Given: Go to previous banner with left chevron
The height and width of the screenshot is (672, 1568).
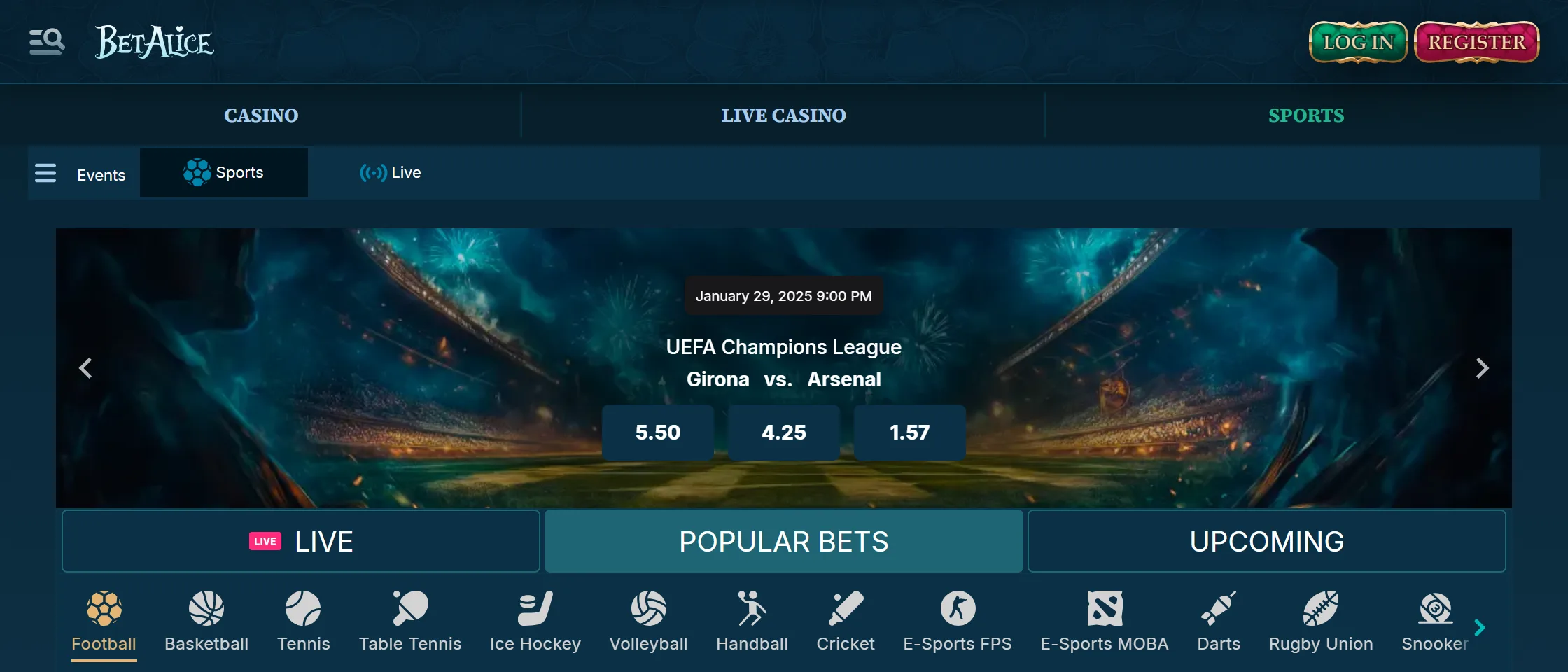Looking at the screenshot, I should coord(85,368).
